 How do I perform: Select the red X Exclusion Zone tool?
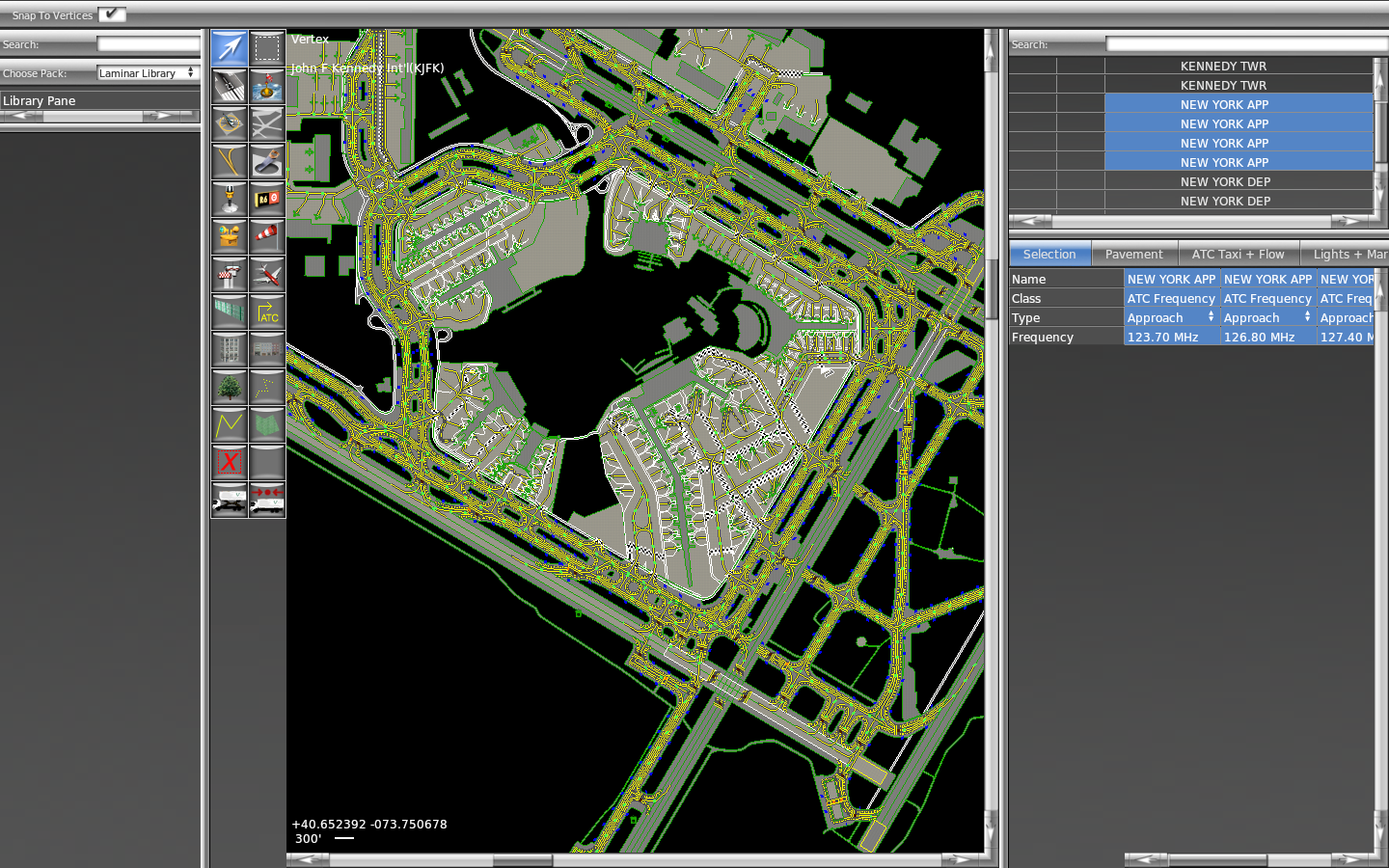click(x=230, y=462)
